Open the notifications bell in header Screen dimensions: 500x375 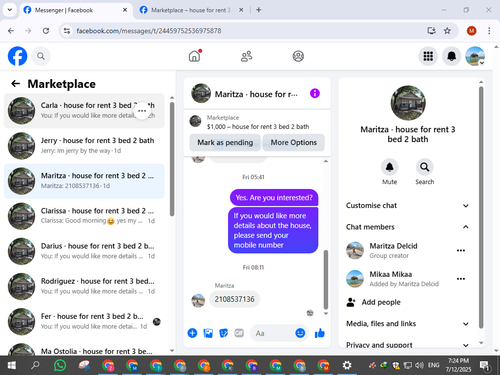coord(451,56)
